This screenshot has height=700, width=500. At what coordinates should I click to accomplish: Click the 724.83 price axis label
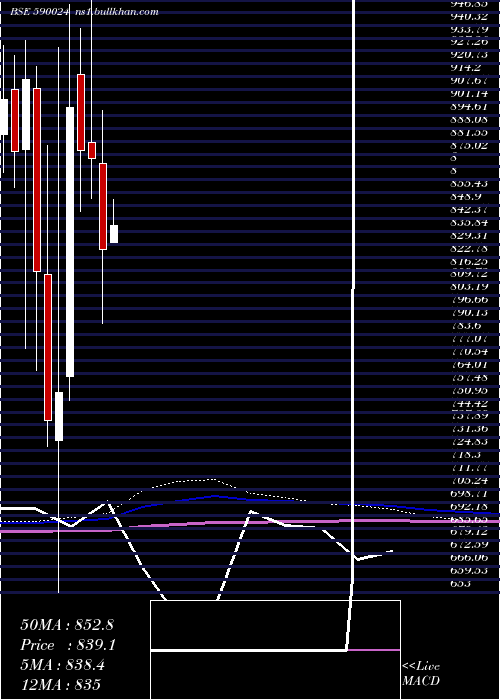coord(469,442)
